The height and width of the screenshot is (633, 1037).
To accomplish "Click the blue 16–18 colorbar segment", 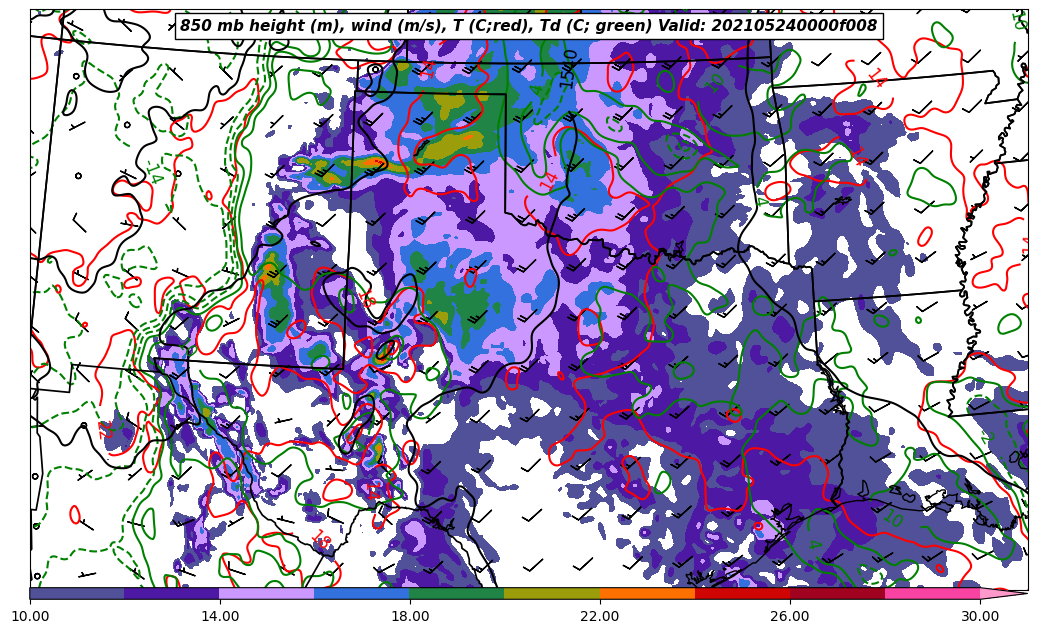I will tap(362, 593).
